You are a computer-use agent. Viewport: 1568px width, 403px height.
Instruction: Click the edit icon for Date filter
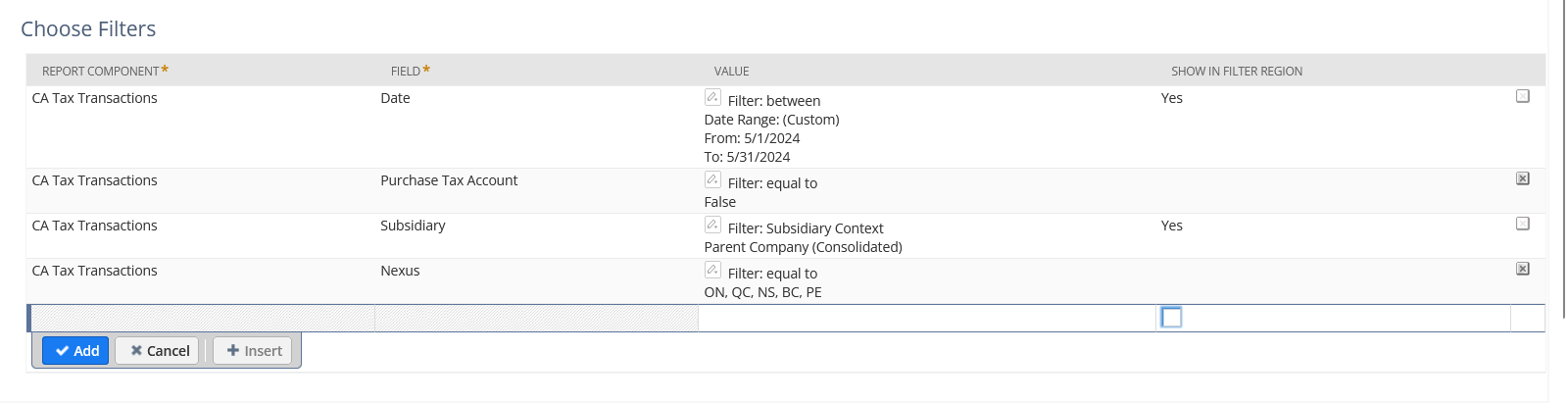tap(712, 97)
